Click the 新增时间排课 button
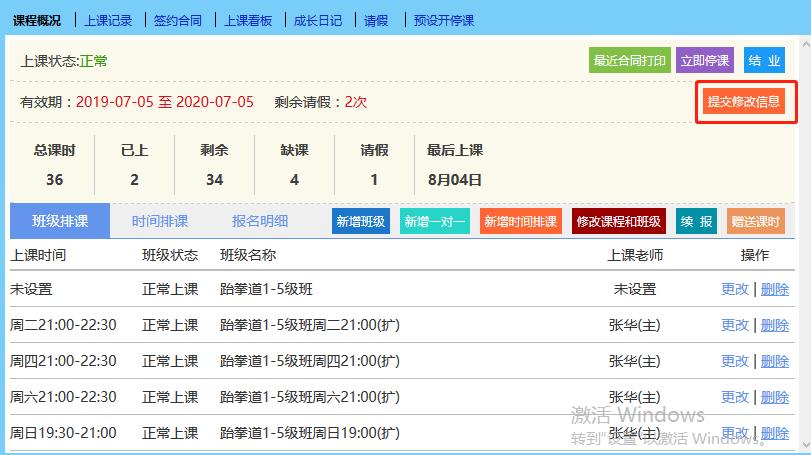Image resolution: width=811 pixels, height=455 pixels. click(519, 221)
